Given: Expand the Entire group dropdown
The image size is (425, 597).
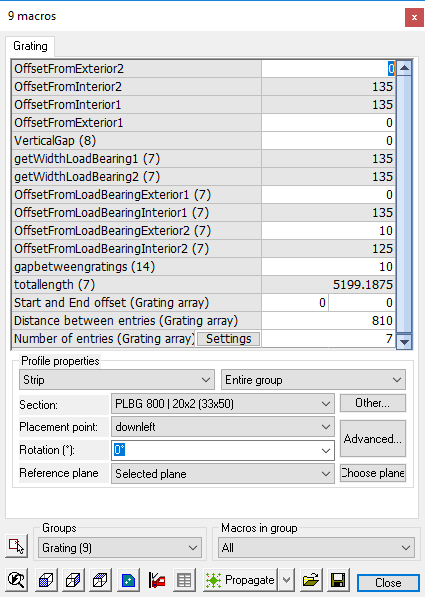Looking at the screenshot, I should click(313, 380).
